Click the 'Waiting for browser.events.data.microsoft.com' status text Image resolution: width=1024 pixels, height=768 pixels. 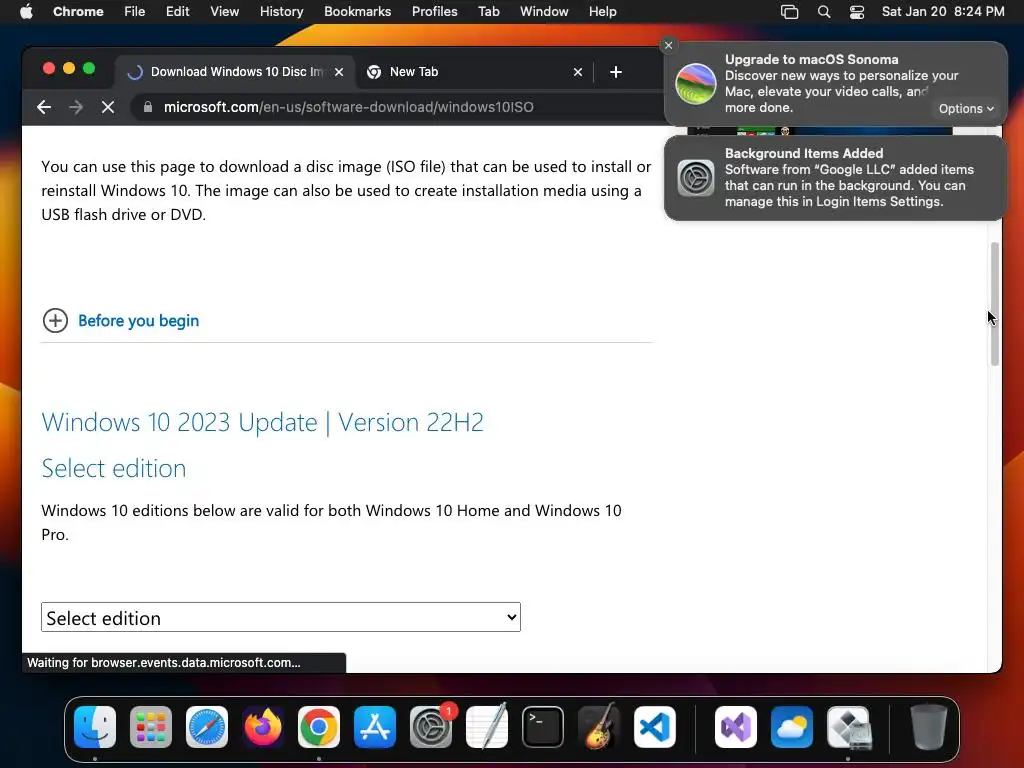tap(163, 662)
